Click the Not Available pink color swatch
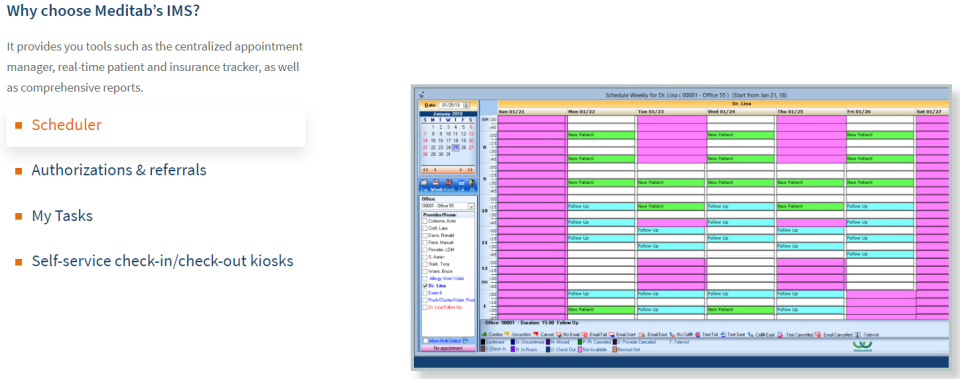Viewport: 960px width, 379px height. tap(580, 350)
